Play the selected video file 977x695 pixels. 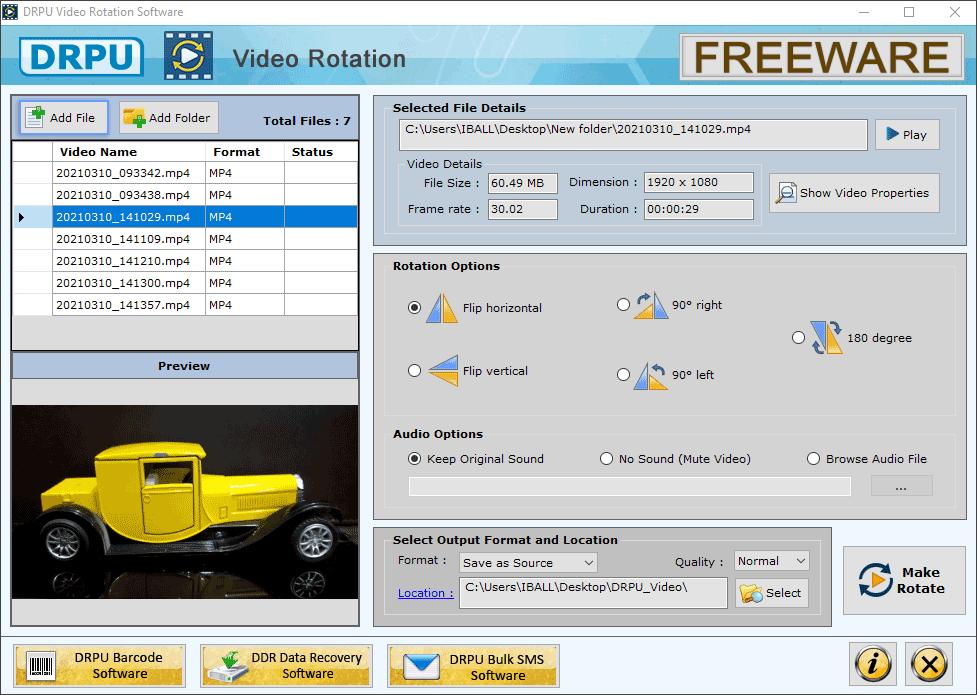tap(907, 135)
